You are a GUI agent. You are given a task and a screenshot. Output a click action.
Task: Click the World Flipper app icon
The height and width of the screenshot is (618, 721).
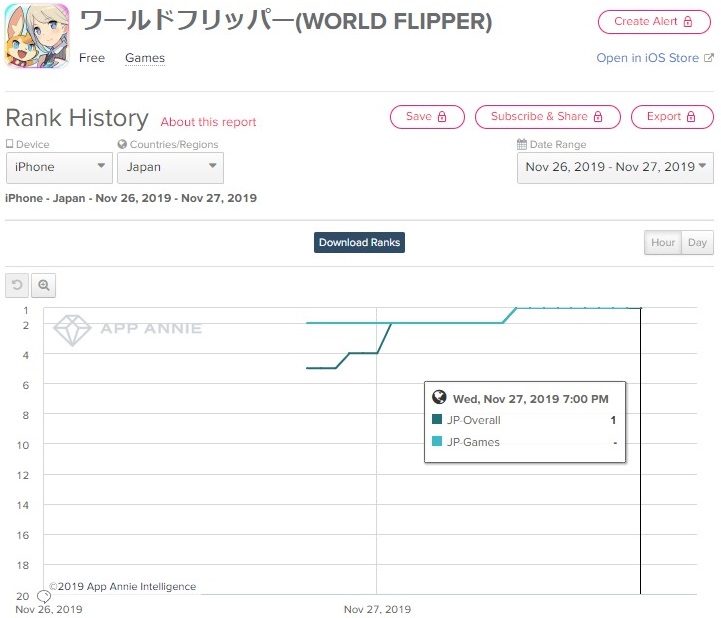pos(37,36)
